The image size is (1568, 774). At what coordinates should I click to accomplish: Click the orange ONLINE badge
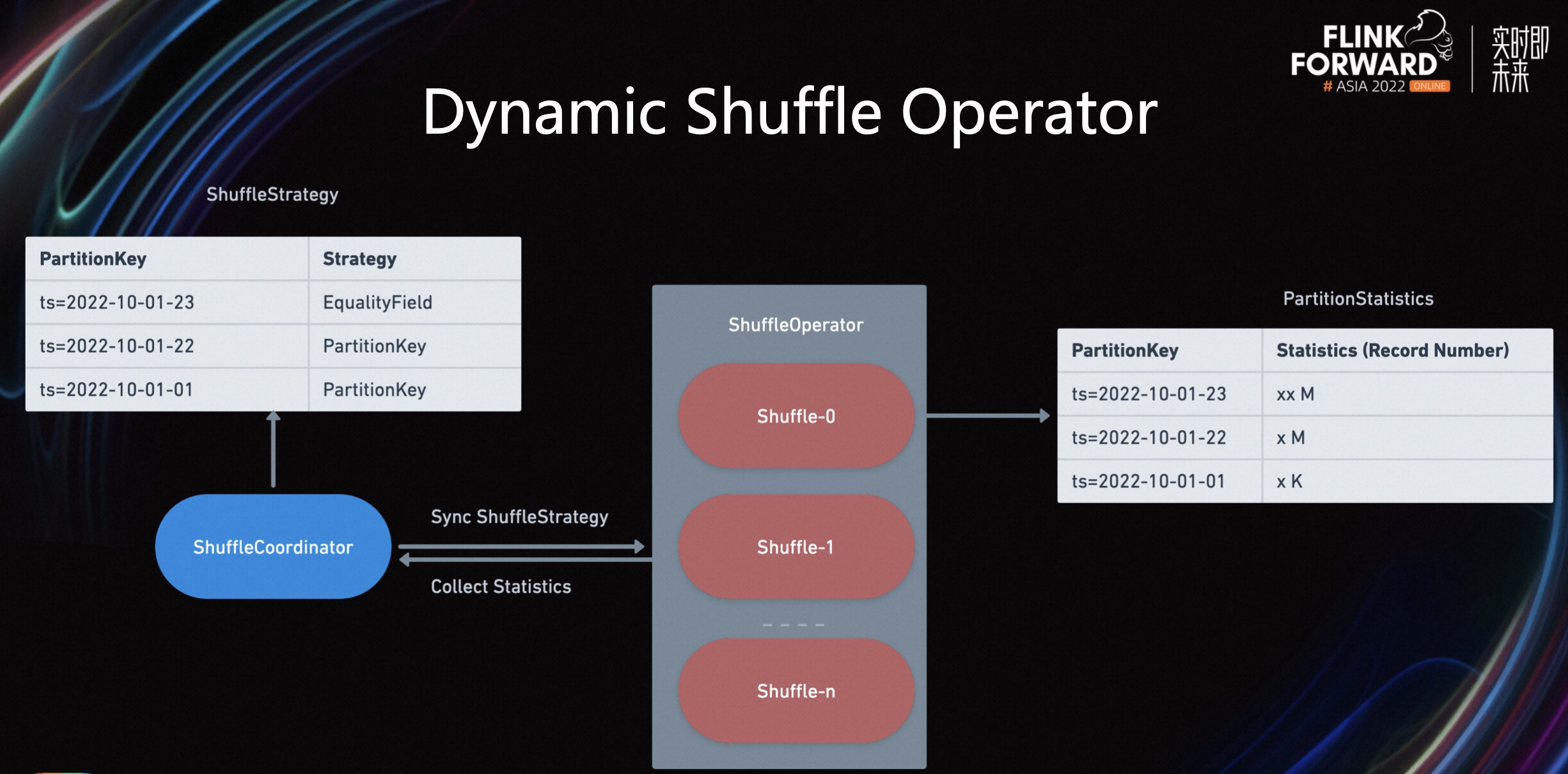click(x=1429, y=86)
